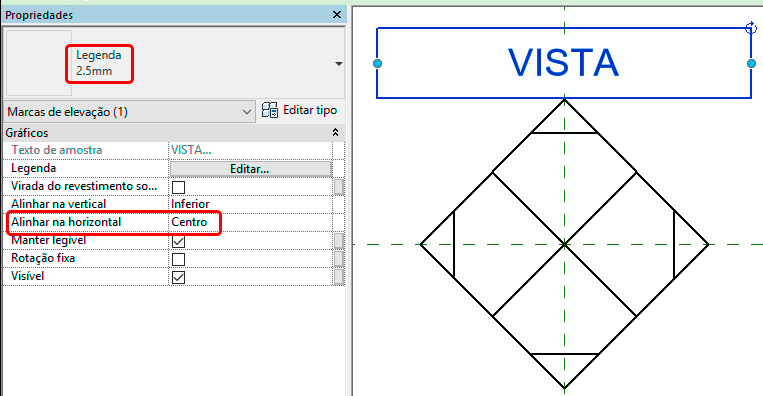Close the Propriedades panel
Viewport: 763px width, 396px height.
point(337,15)
